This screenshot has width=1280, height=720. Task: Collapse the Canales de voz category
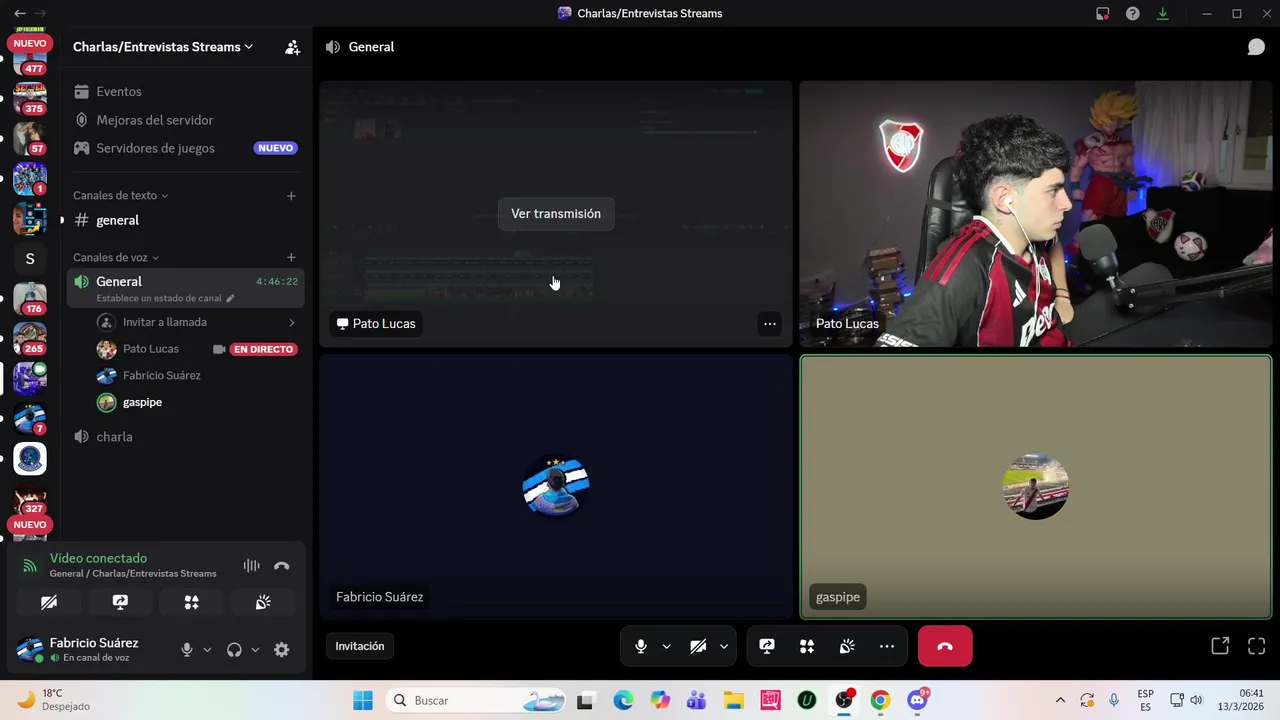[116, 257]
